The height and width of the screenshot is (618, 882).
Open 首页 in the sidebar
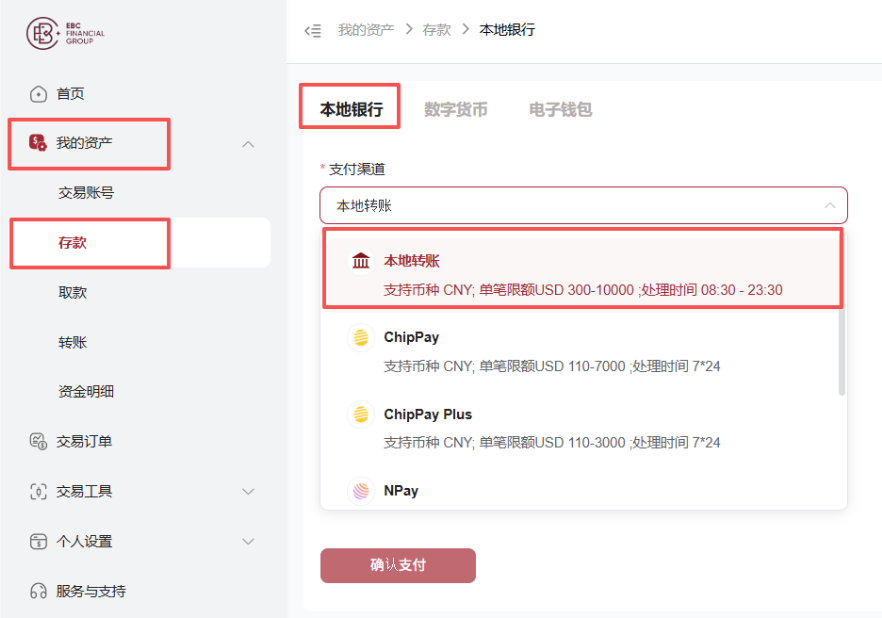point(70,94)
